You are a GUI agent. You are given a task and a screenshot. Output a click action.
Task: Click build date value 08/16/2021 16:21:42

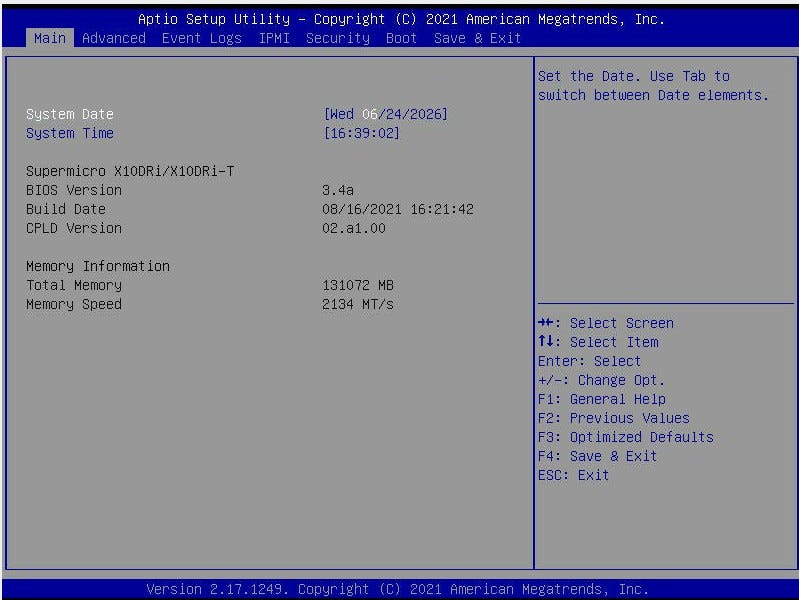pyautogui.click(x=397, y=209)
